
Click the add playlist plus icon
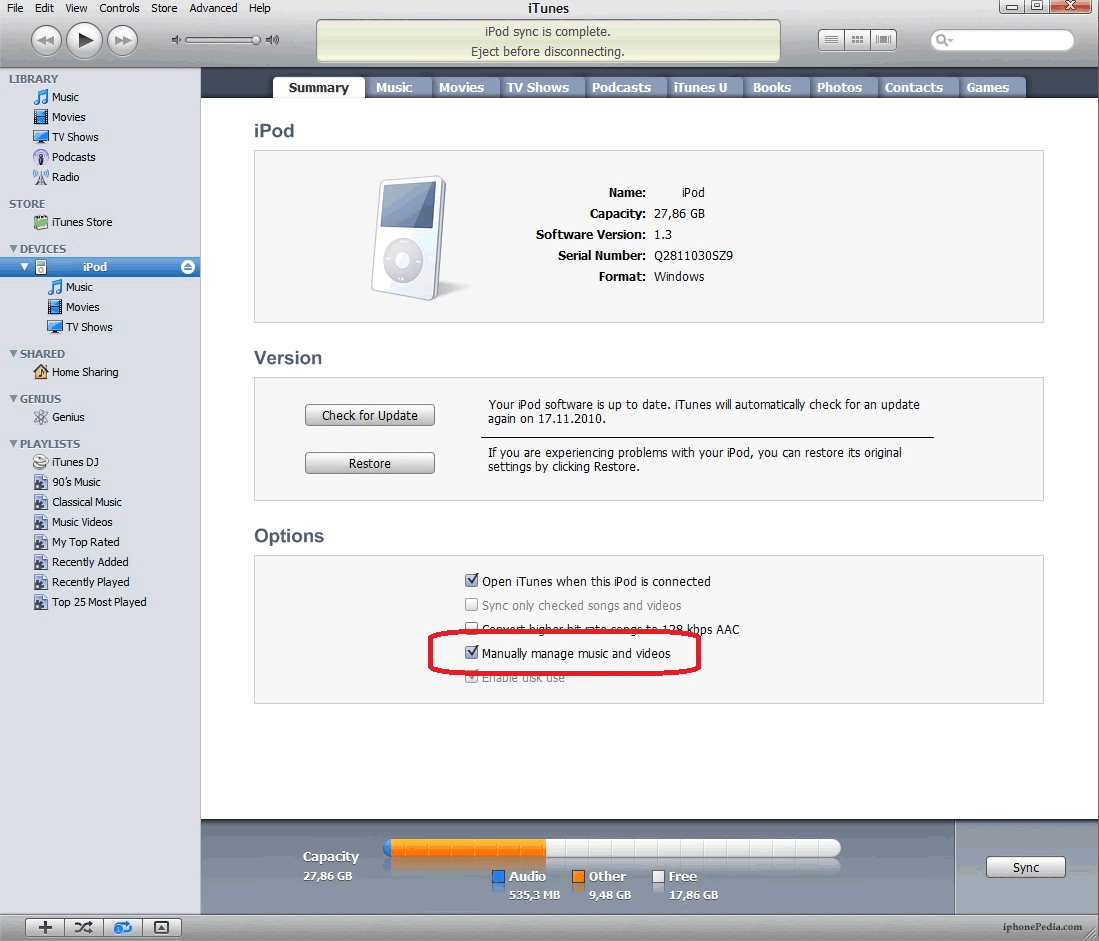click(x=45, y=927)
